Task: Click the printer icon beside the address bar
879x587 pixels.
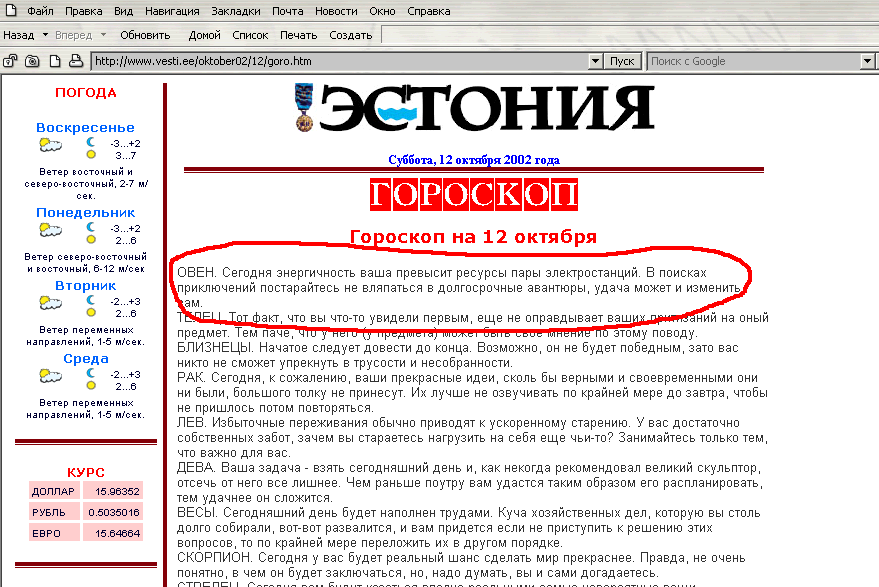Action: pyautogui.click(x=76, y=61)
